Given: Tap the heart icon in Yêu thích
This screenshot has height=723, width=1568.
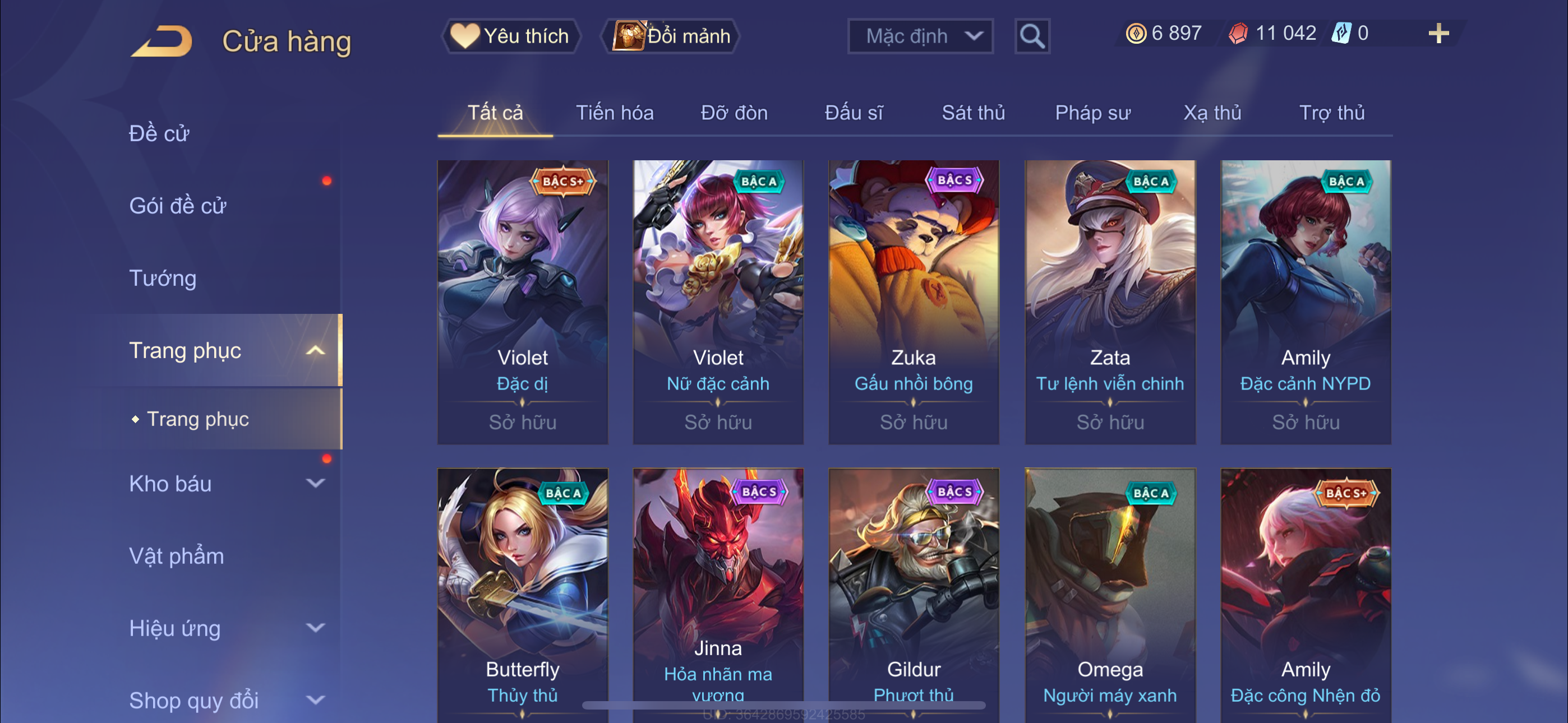Looking at the screenshot, I should coord(464,36).
